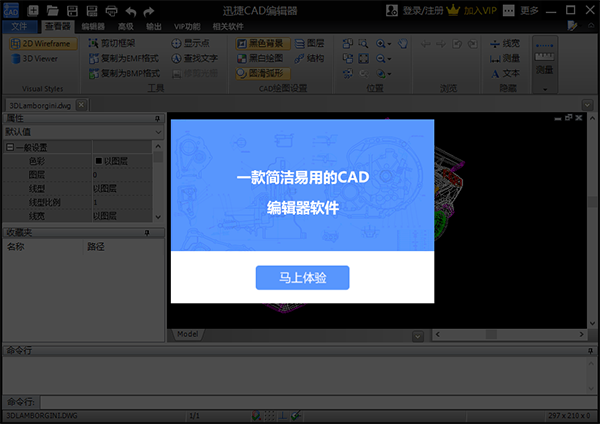Switch to the 编辑器 tab
Viewport: 600px width, 424px height.
tap(93, 26)
